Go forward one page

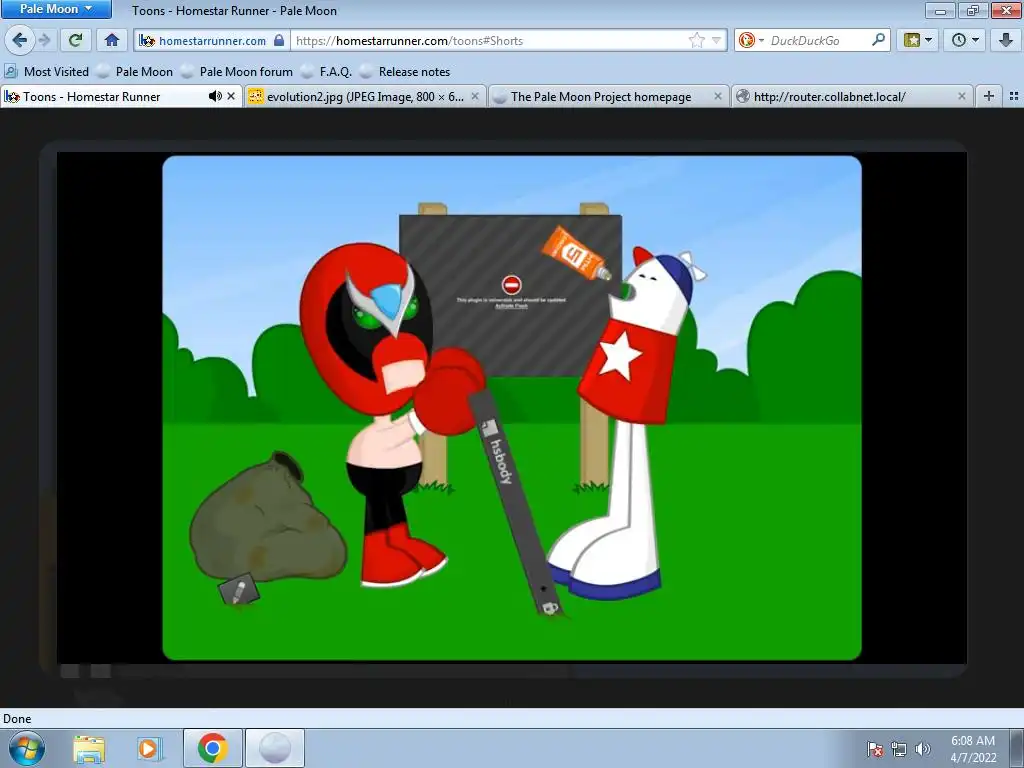[44, 40]
